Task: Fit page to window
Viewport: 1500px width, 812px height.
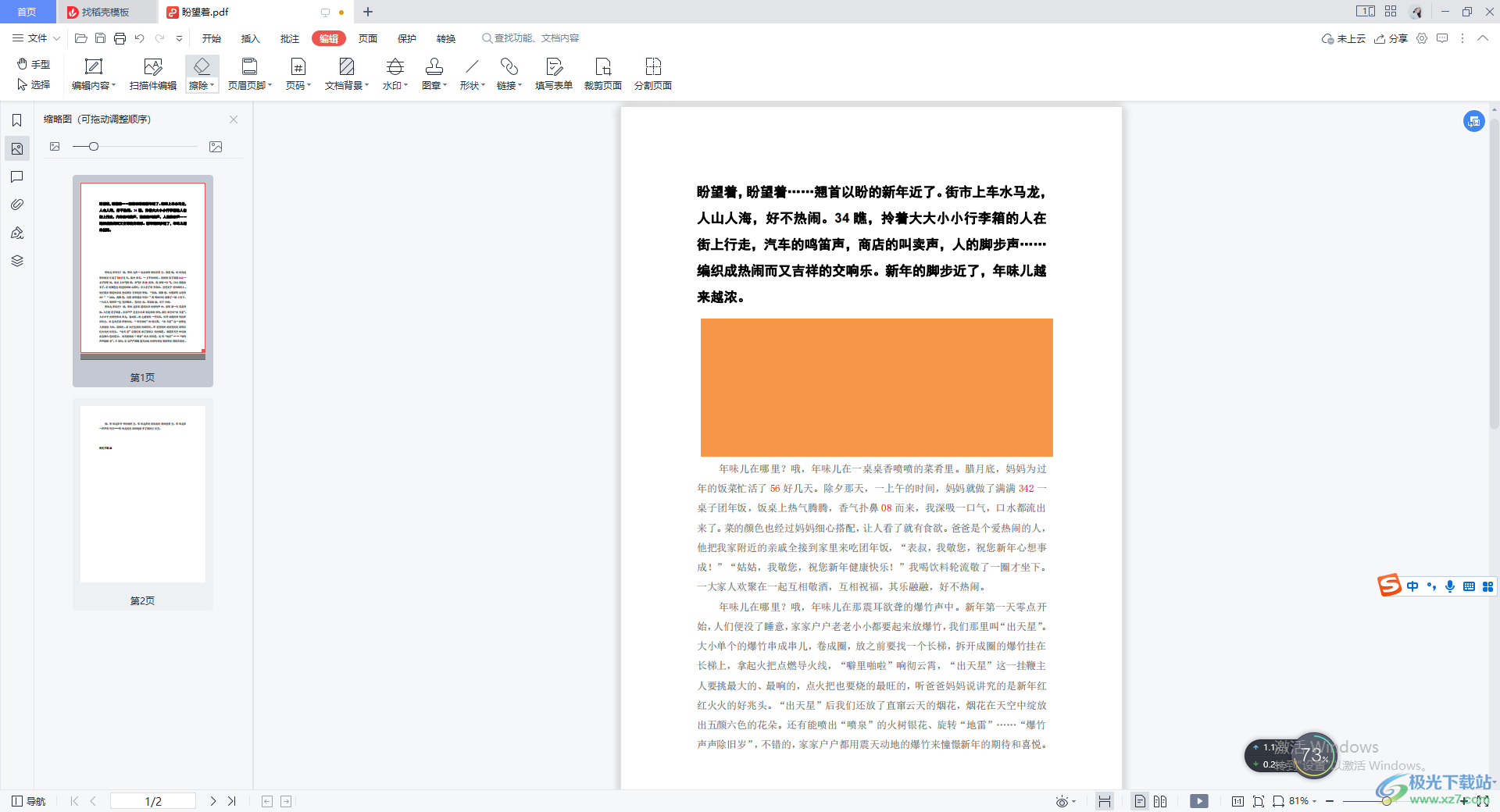Action: tap(1258, 801)
